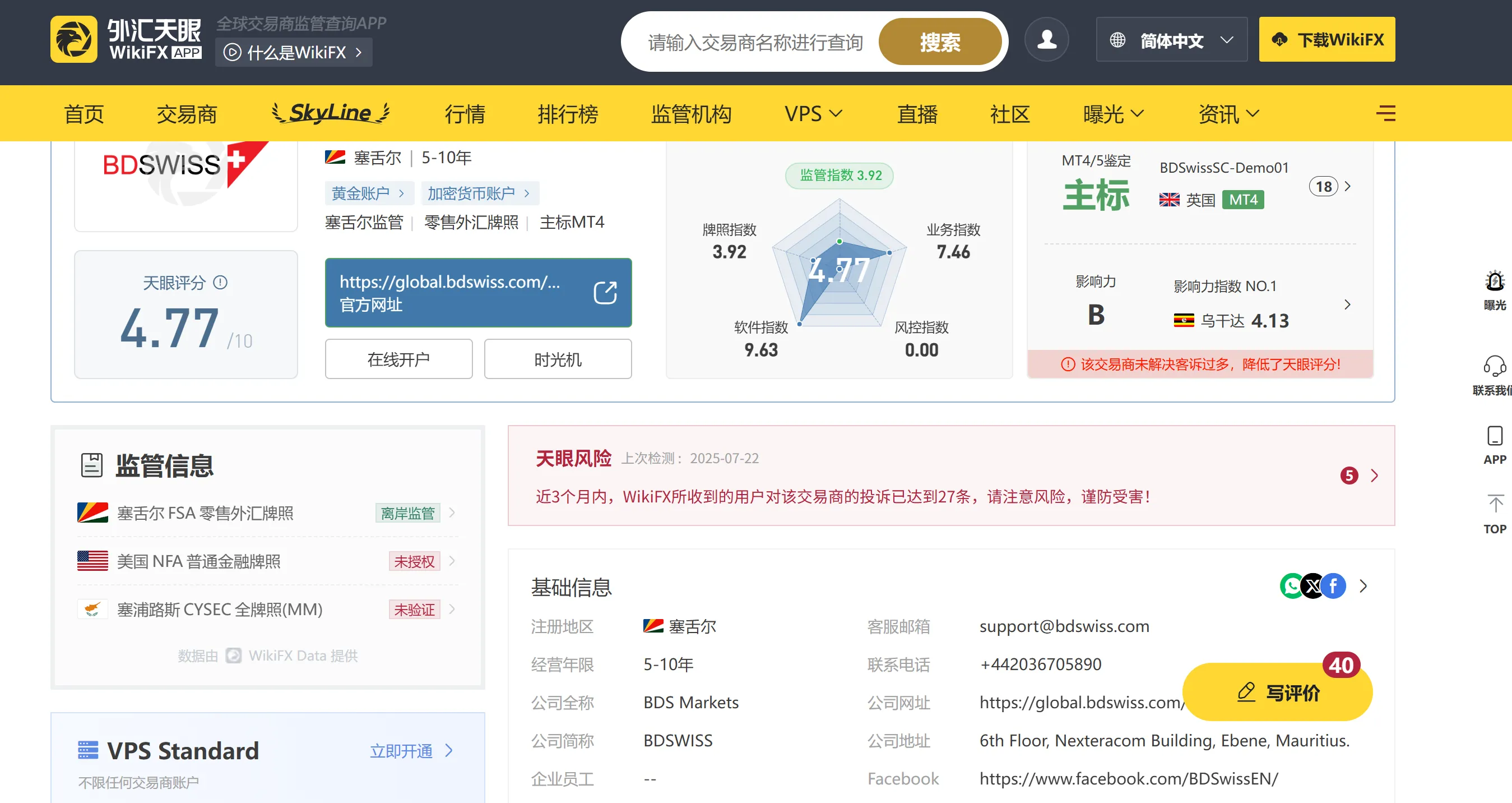Open the 行情 navigation tab
Image resolution: width=1512 pixels, height=803 pixels.
pos(465,113)
